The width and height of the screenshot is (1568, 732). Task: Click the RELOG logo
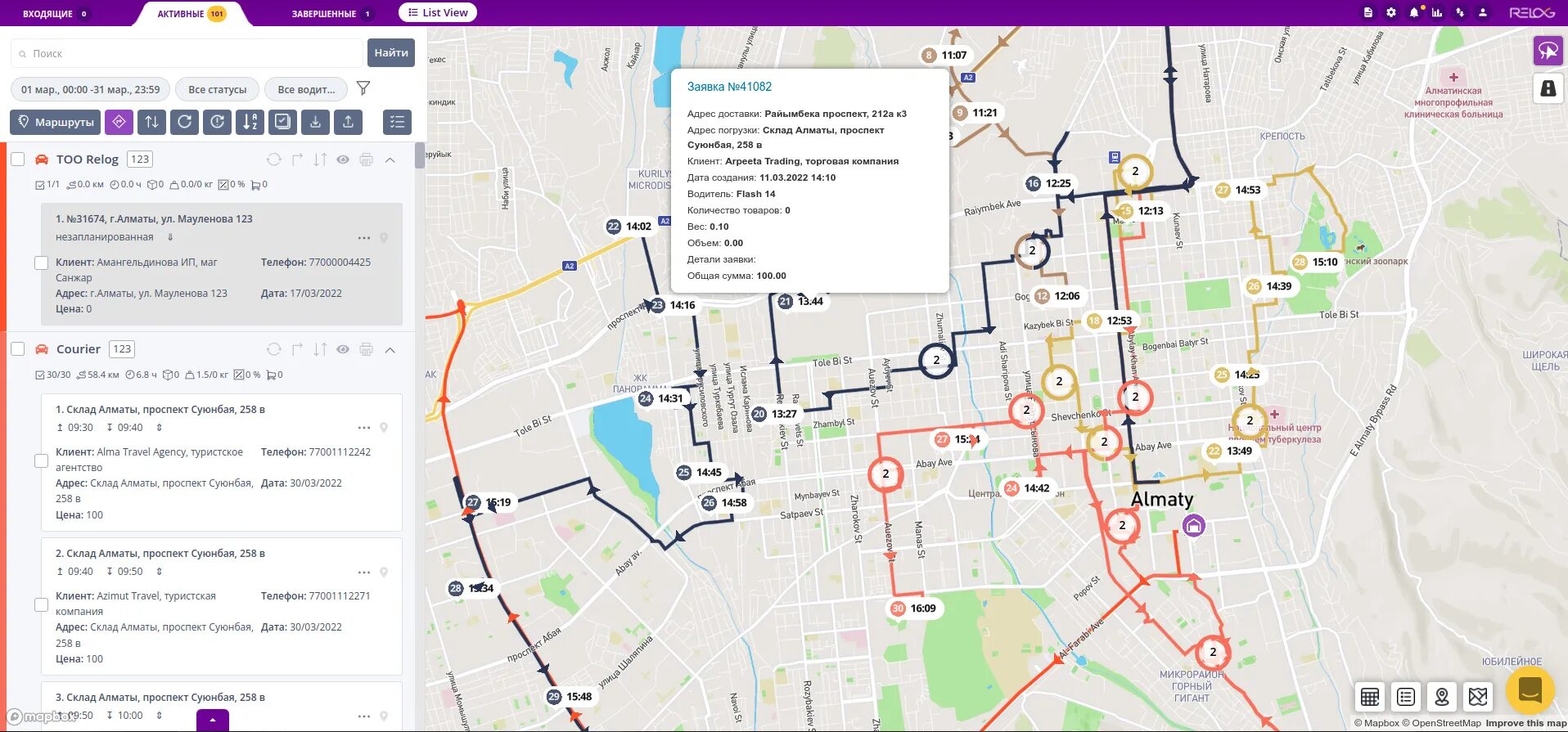click(1532, 12)
